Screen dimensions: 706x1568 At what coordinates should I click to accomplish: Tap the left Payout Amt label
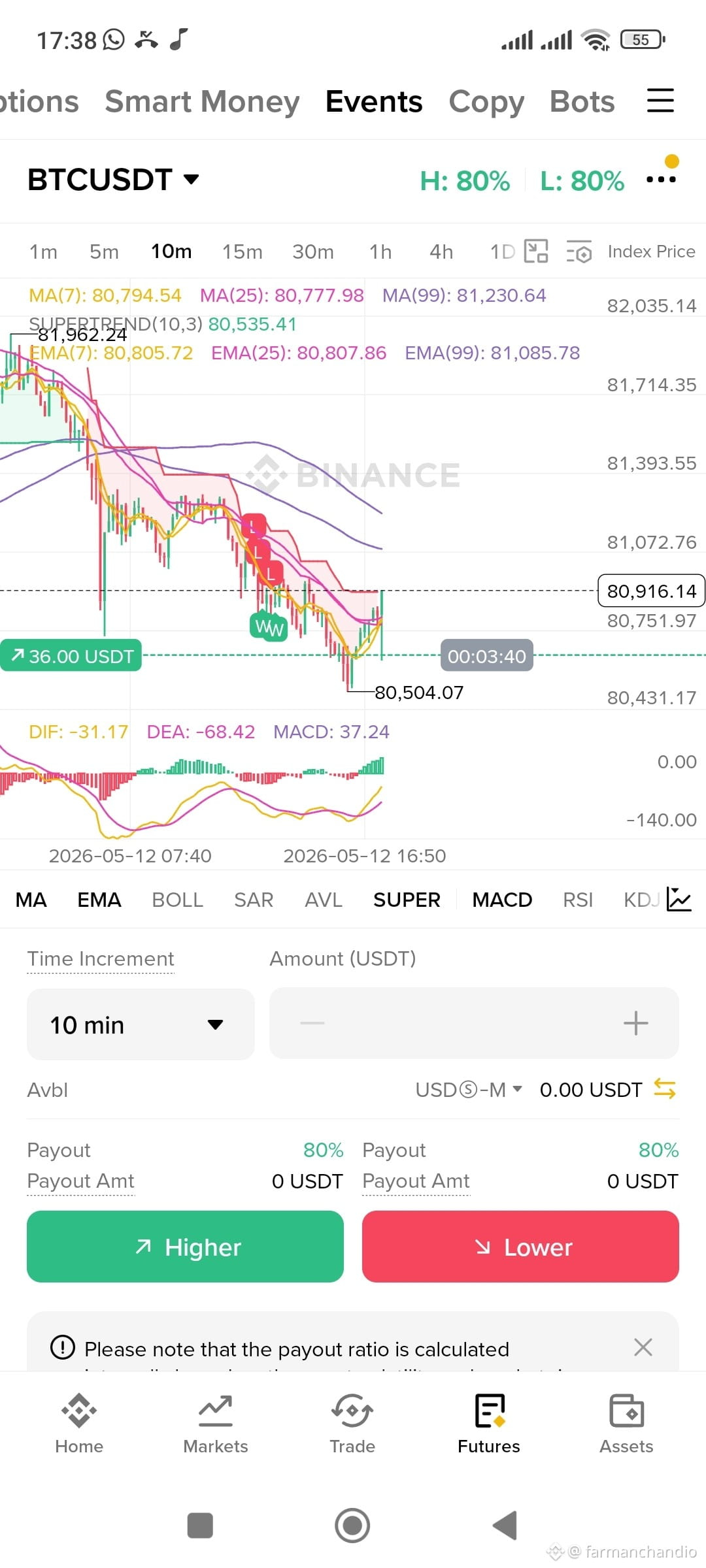point(80,1181)
